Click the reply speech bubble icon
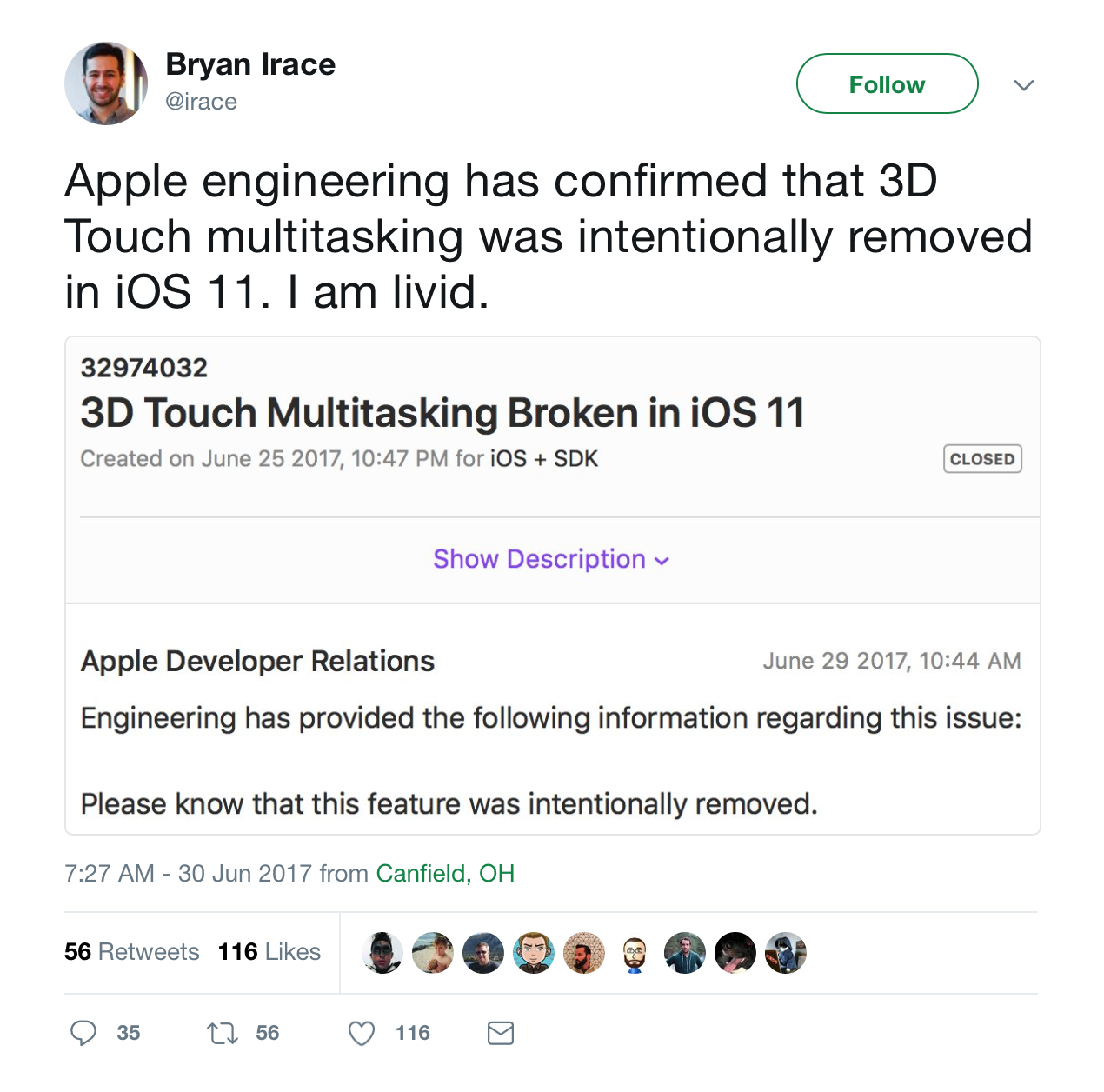Viewport: 1104px width, 1092px height. coord(83,1033)
